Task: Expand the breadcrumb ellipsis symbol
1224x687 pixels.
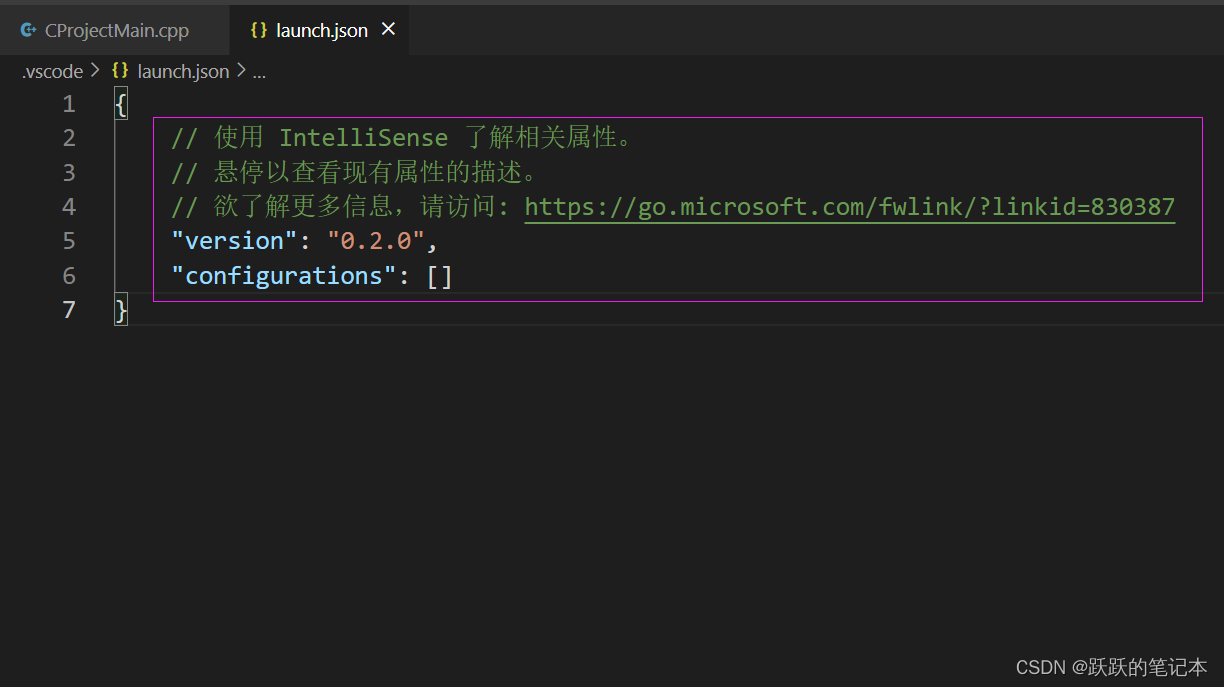Action: point(259,73)
